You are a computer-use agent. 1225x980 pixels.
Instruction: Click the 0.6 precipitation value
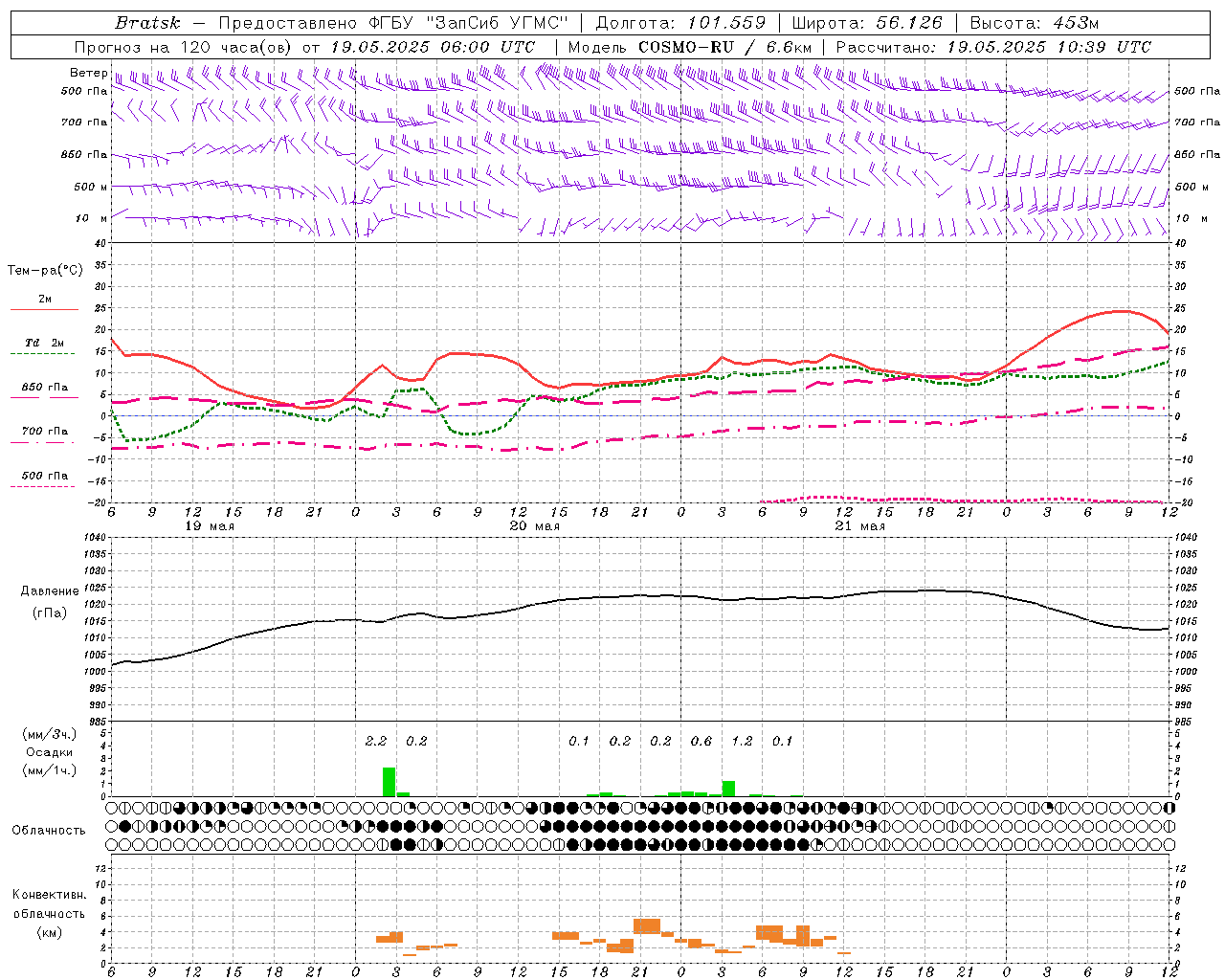coord(702,741)
